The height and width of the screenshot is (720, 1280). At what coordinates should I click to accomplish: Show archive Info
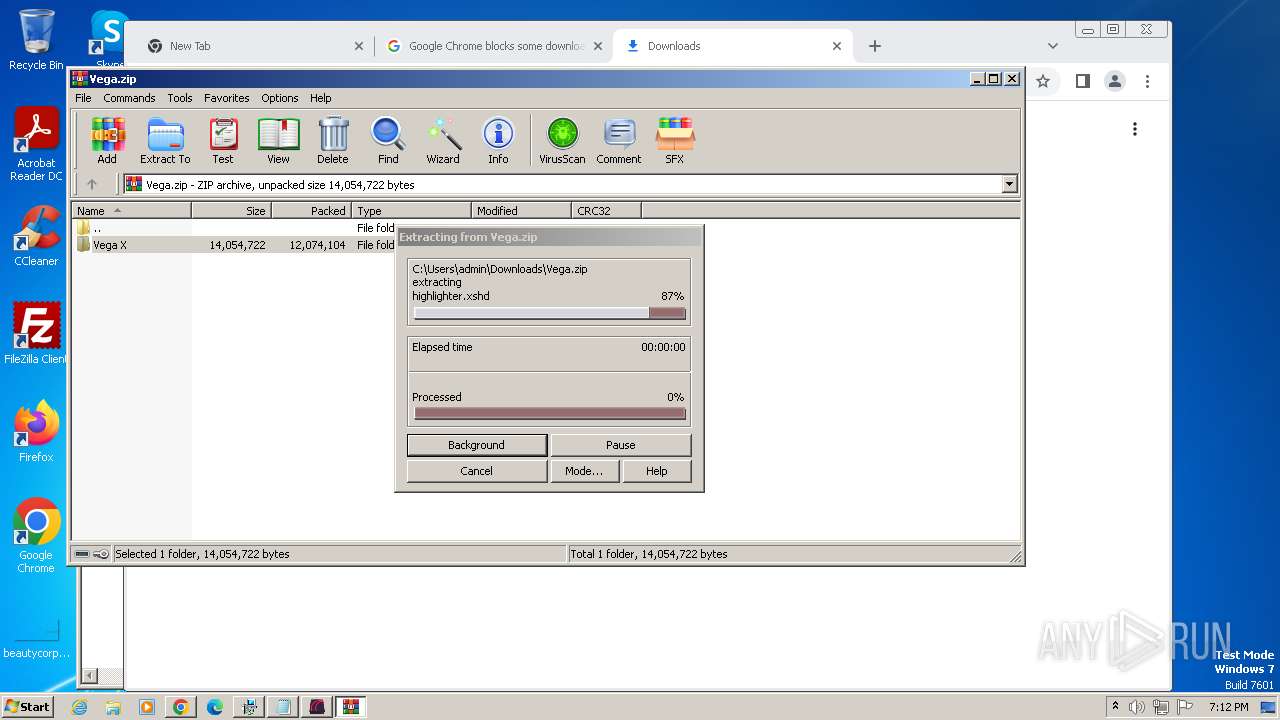(498, 140)
